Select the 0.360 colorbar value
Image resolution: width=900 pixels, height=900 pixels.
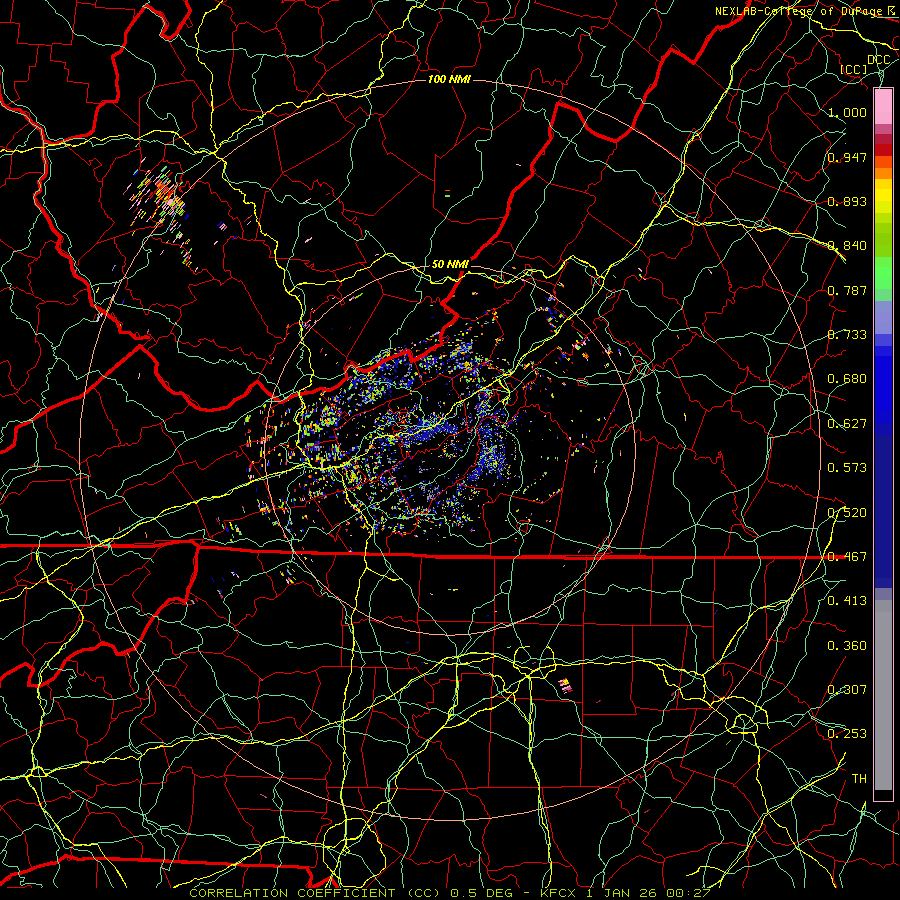coord(847,645)
